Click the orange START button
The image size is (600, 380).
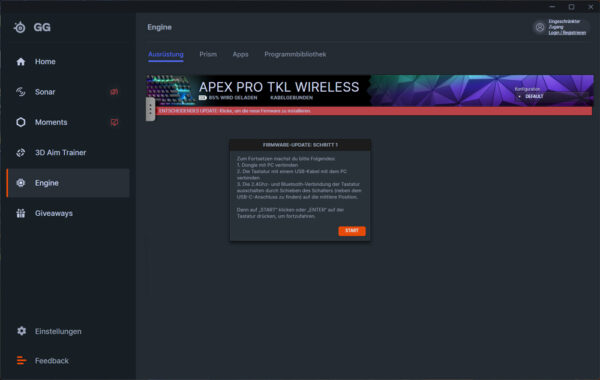352,231
